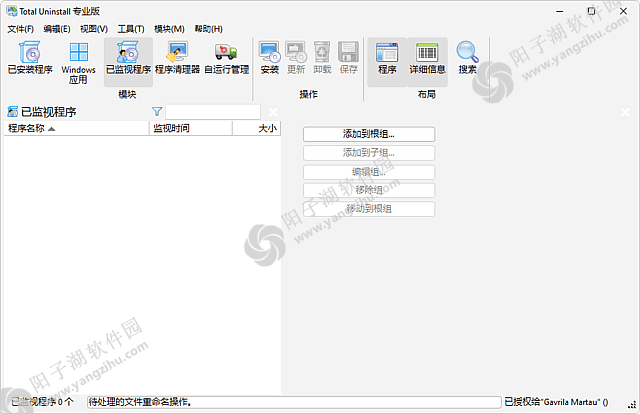This screenshot has width=640, height=414.
Task: Click the 保存 floppy disk icon
Action: (348, 58)
